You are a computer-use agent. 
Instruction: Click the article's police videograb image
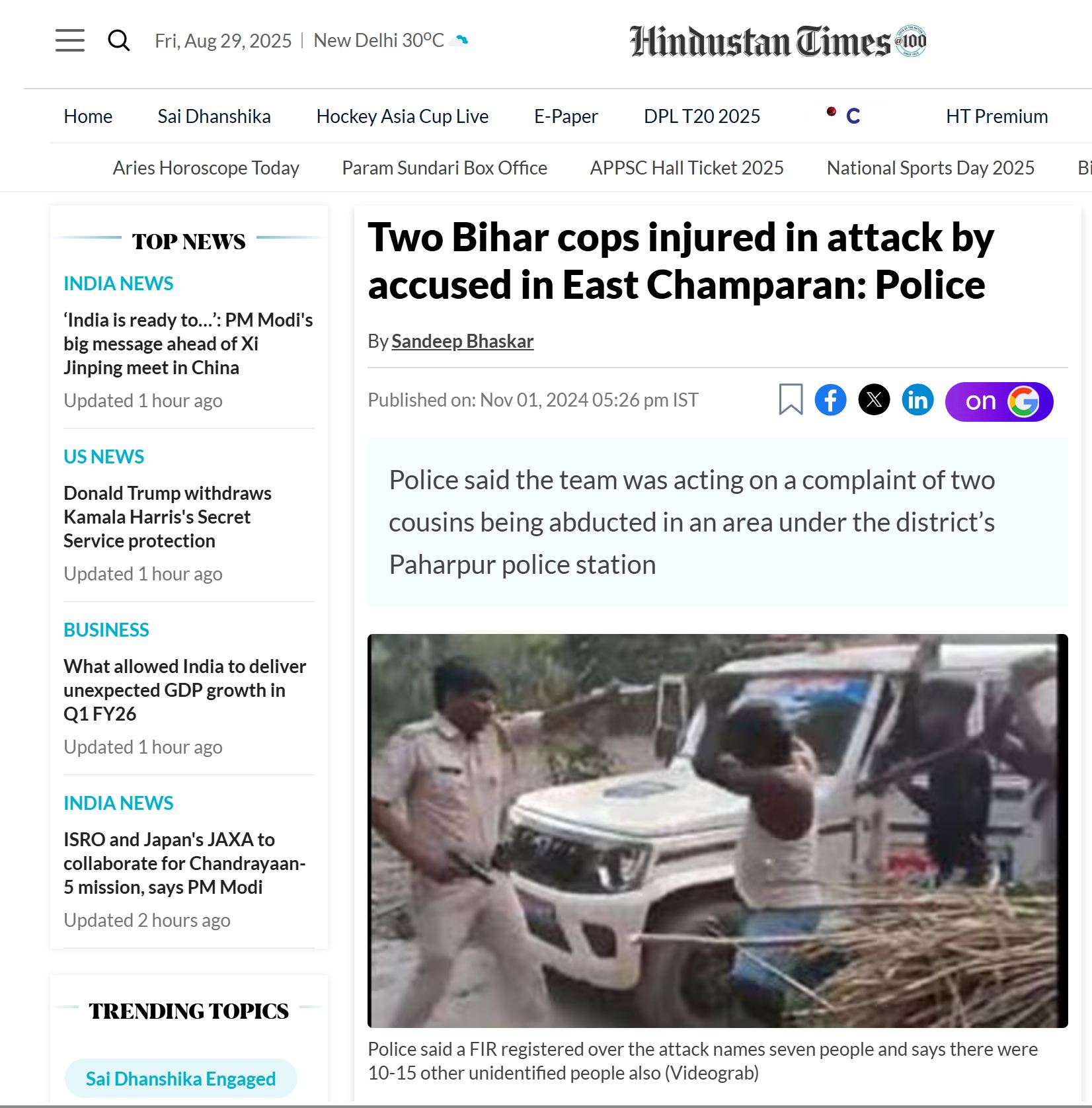pyautogui.click(x=717, y=830)
